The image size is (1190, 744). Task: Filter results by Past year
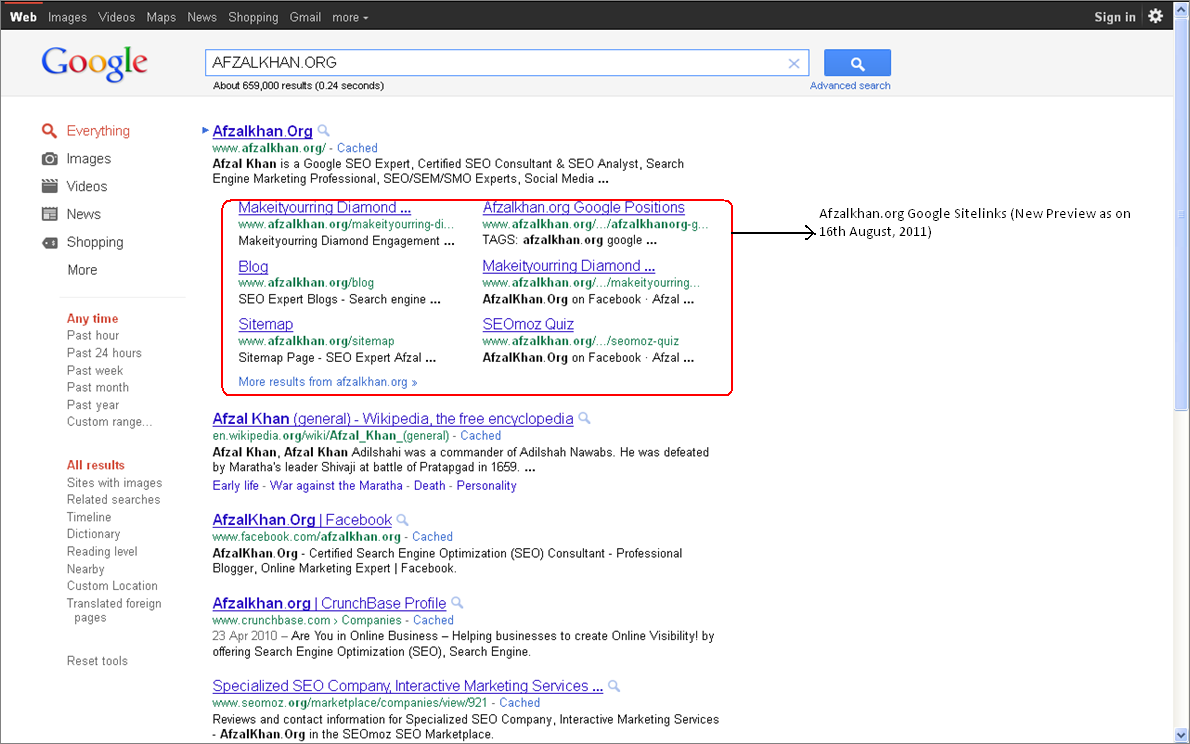click(x=93, y=405)
